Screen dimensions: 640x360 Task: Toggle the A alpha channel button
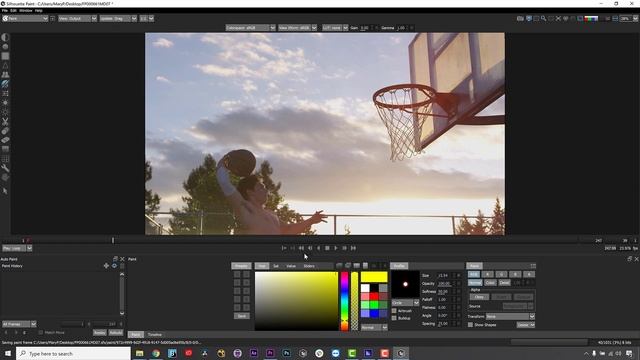(529, 274)
